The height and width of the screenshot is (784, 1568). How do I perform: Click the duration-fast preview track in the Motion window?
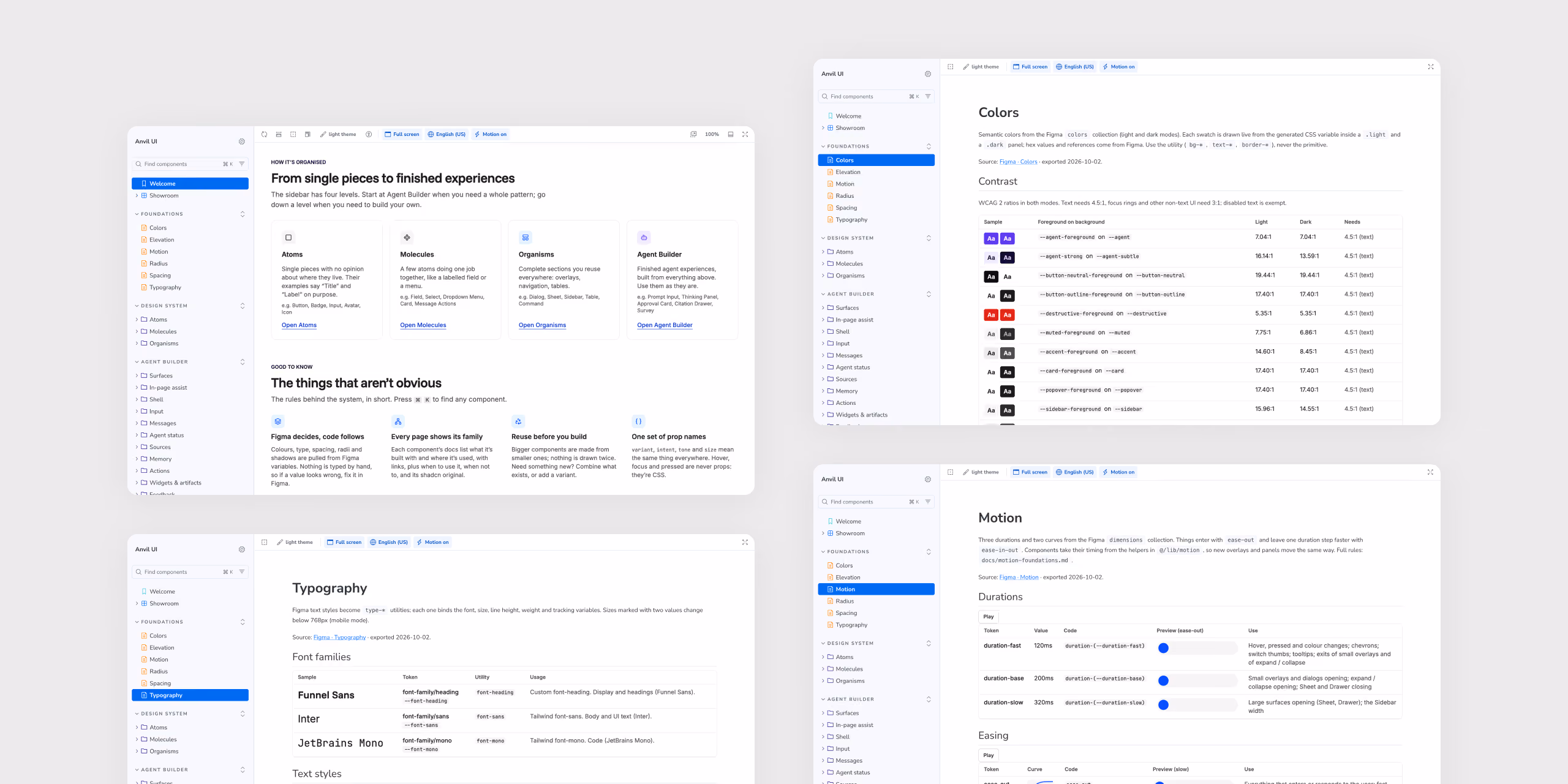pos(1197,648)
